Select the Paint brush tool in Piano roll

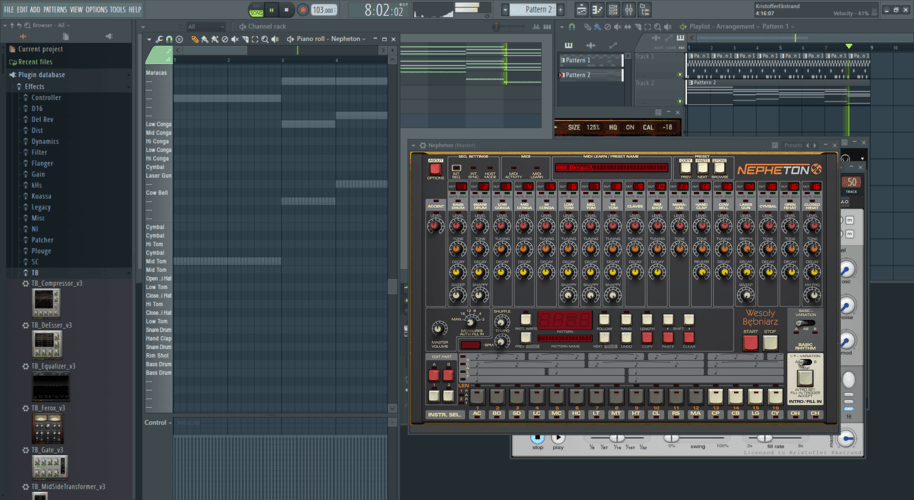tap(205, 39)
